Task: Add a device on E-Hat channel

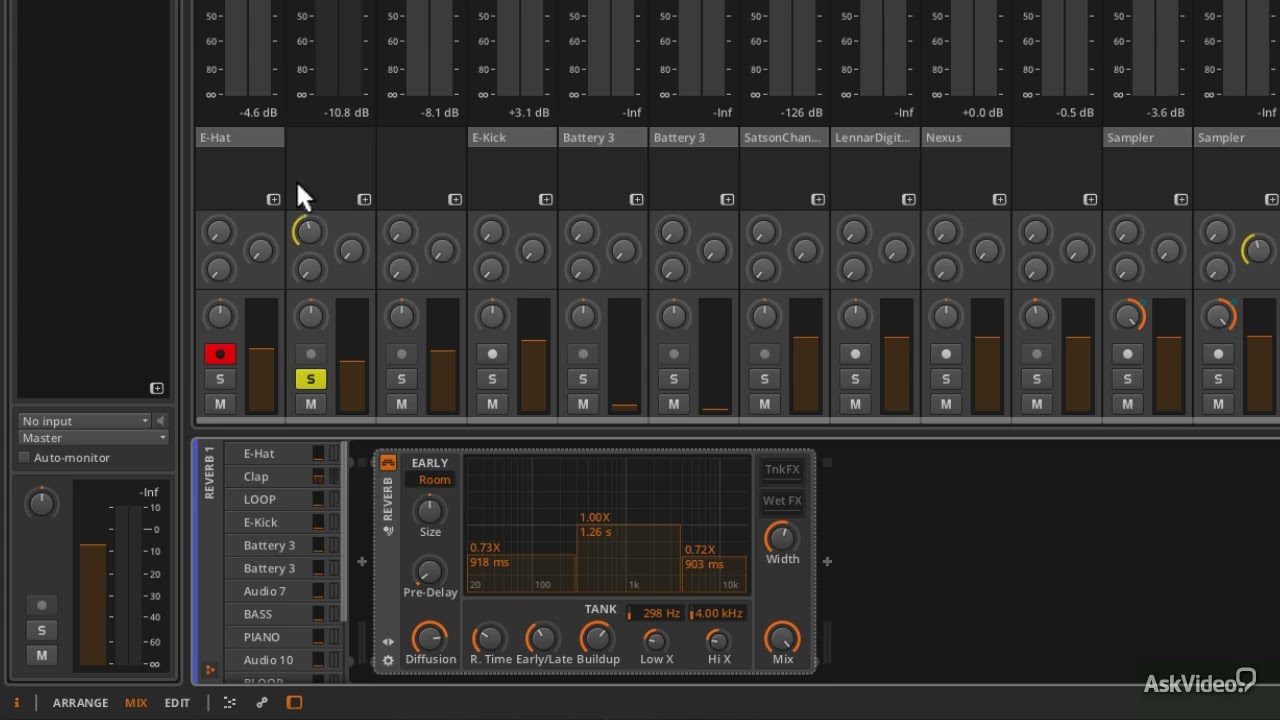Action: [273, 200]
